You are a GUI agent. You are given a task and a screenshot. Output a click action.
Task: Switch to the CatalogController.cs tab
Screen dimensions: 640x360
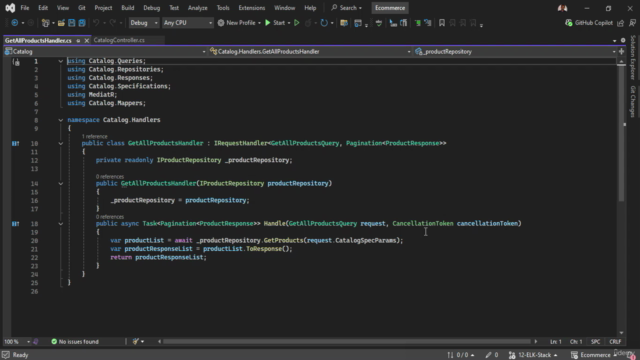click(x=119, y=40)
